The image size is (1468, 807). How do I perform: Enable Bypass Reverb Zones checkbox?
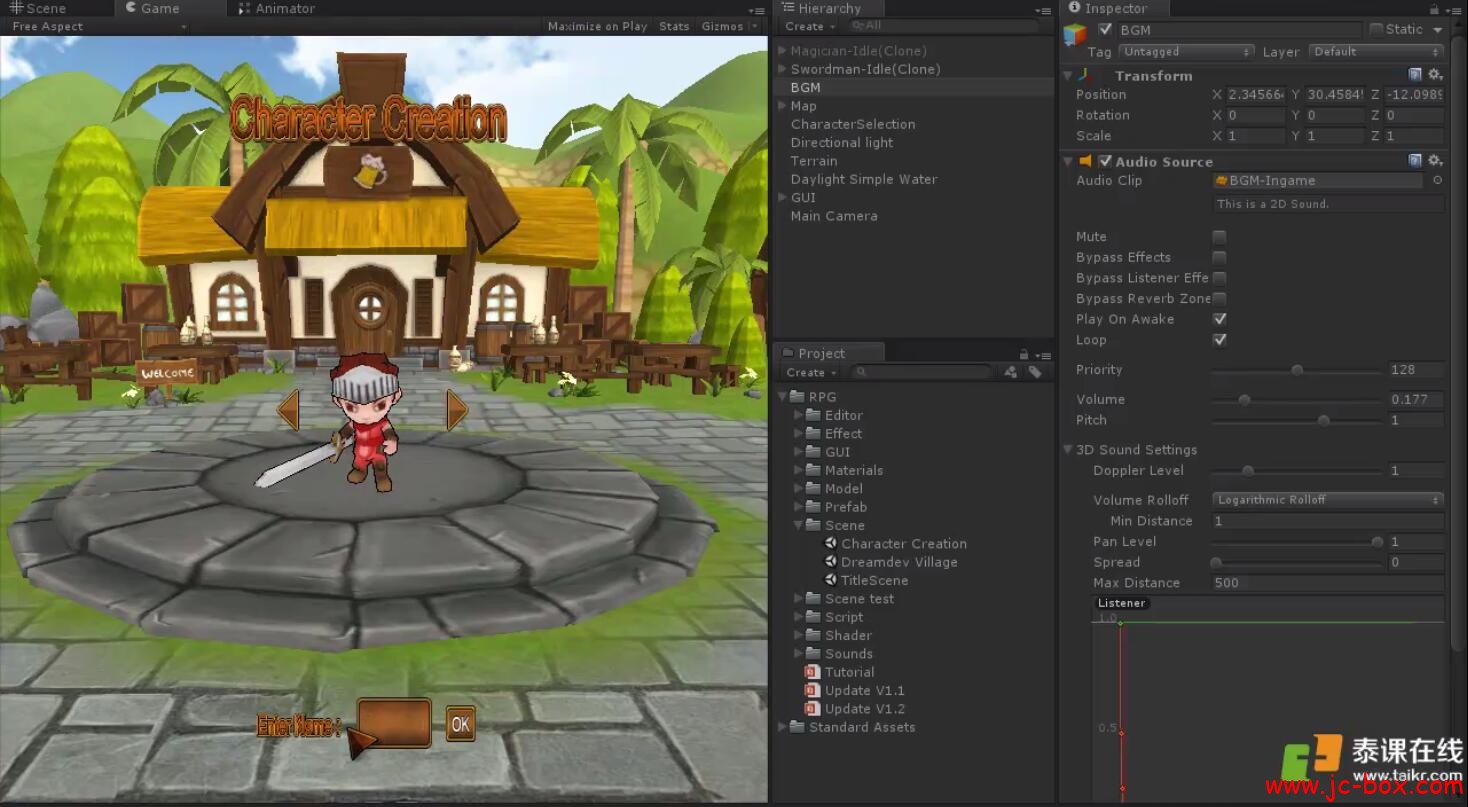pos(1219,299)
